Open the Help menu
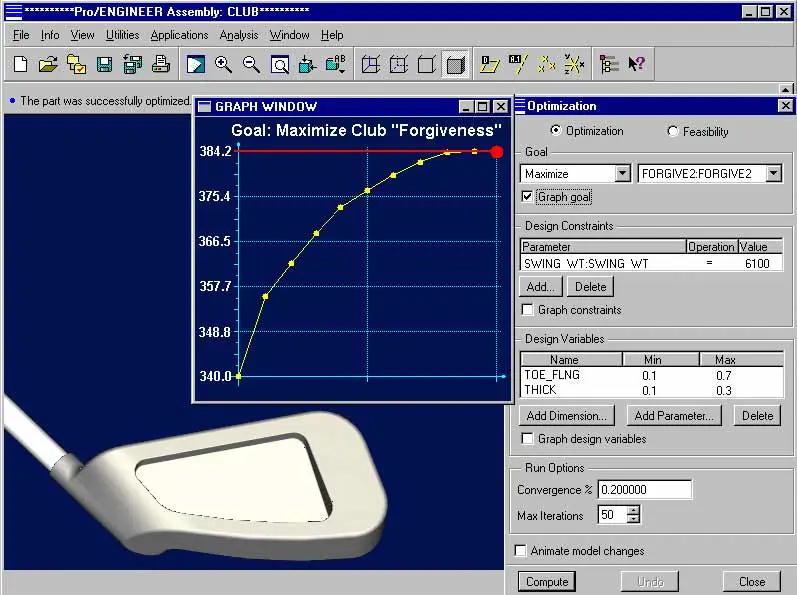 point(332,35)
